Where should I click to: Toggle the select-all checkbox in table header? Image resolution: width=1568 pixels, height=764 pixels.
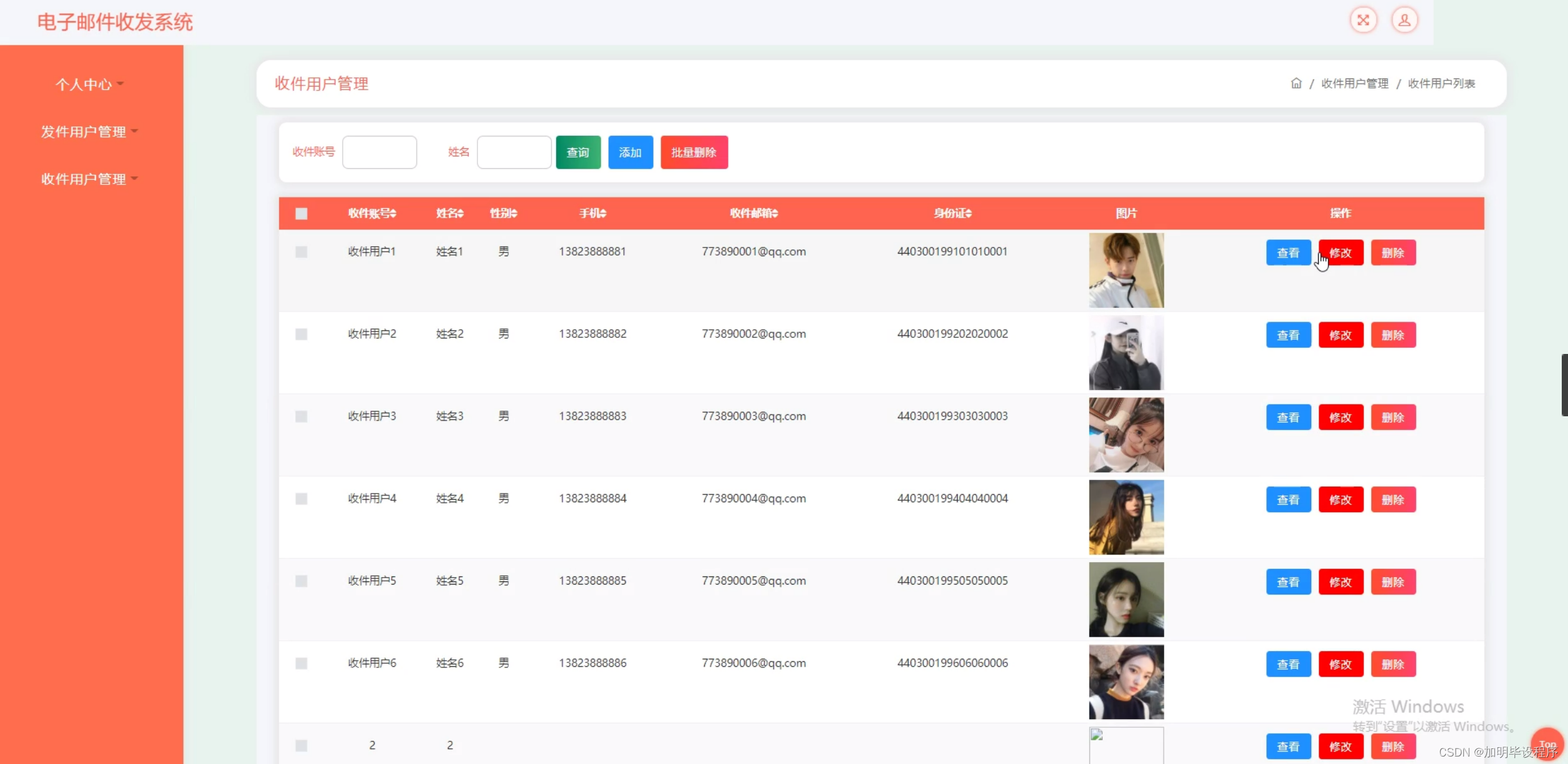[301, 214]
